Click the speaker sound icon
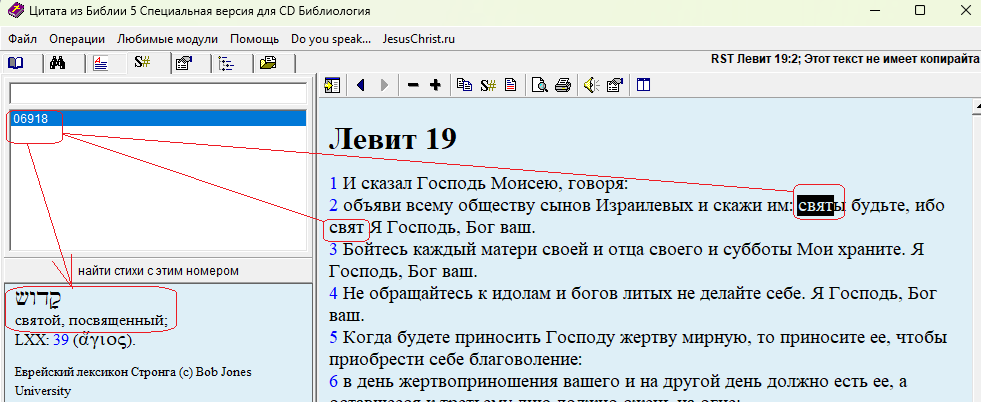This screenshot has height=402, width=981. [x=592, y=85]
